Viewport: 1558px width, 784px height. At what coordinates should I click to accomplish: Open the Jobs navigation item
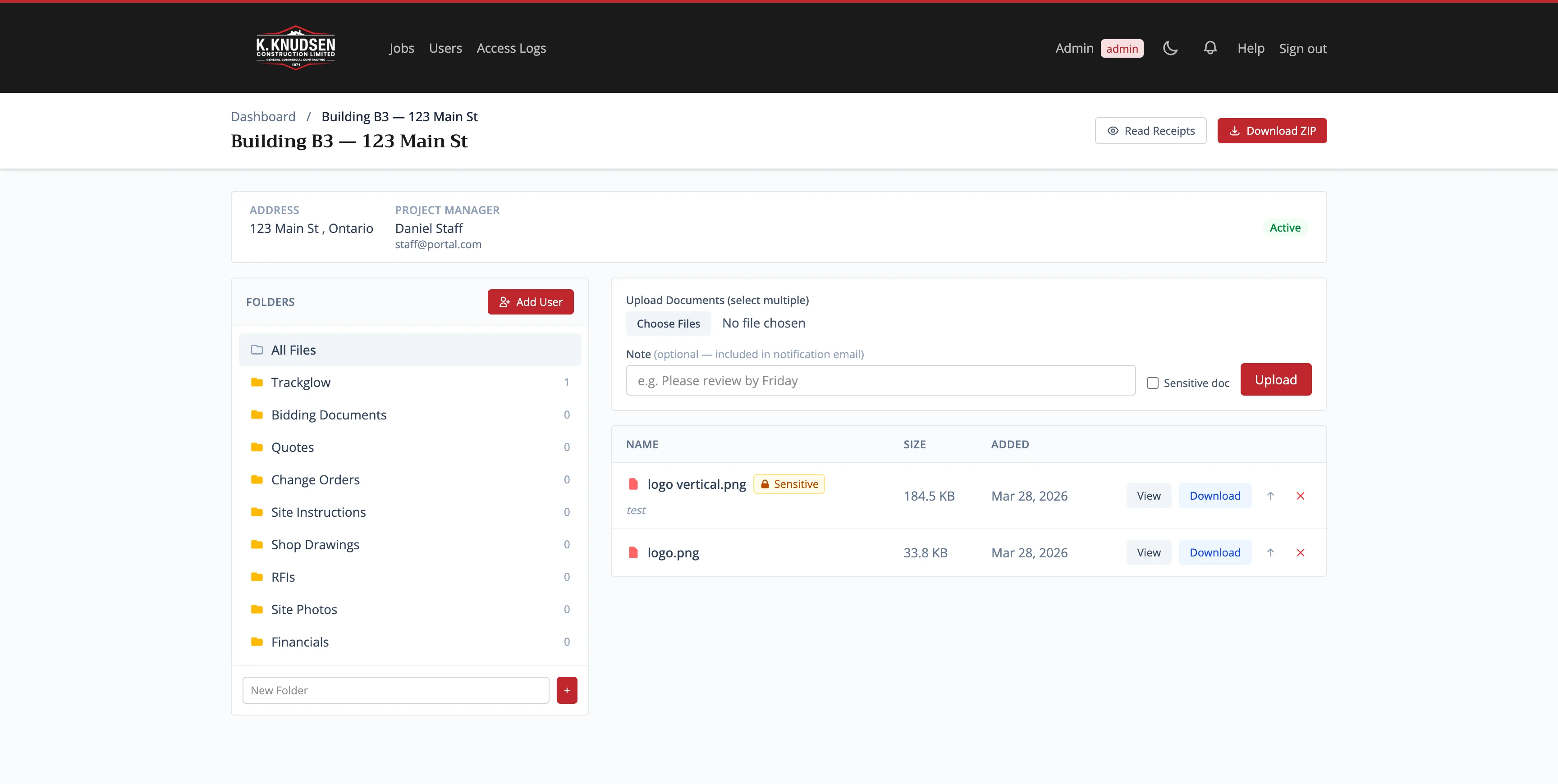(401, 48)
